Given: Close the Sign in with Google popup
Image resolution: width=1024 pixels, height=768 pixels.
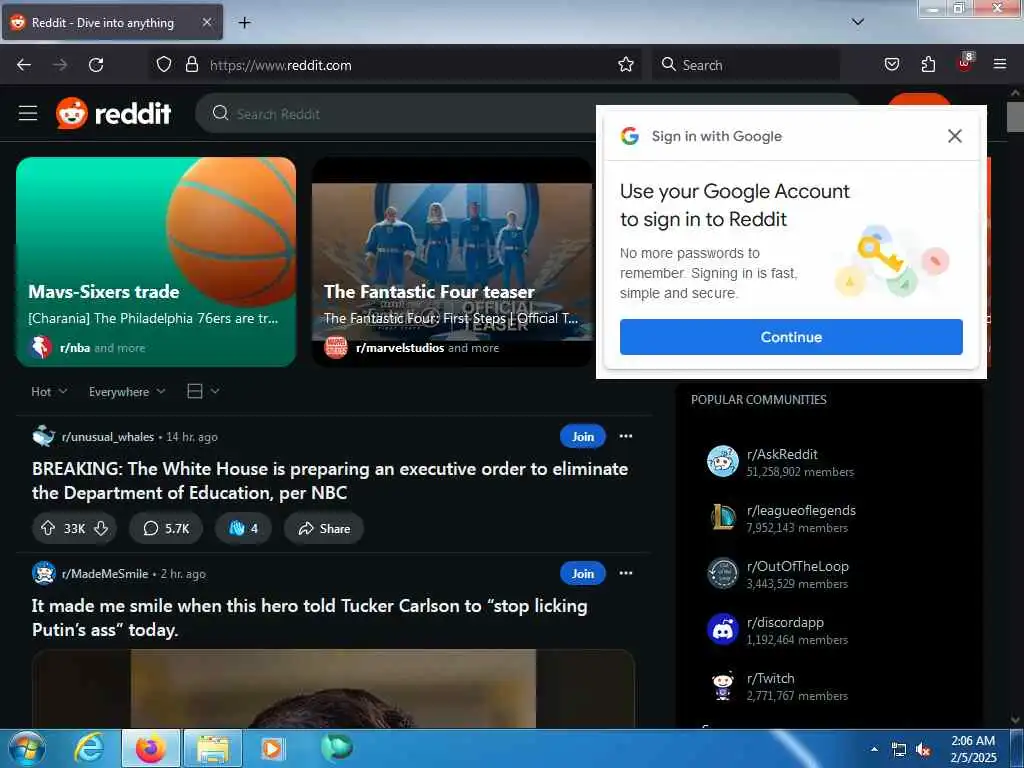Looking at the screenshot, I should [955, 136].
